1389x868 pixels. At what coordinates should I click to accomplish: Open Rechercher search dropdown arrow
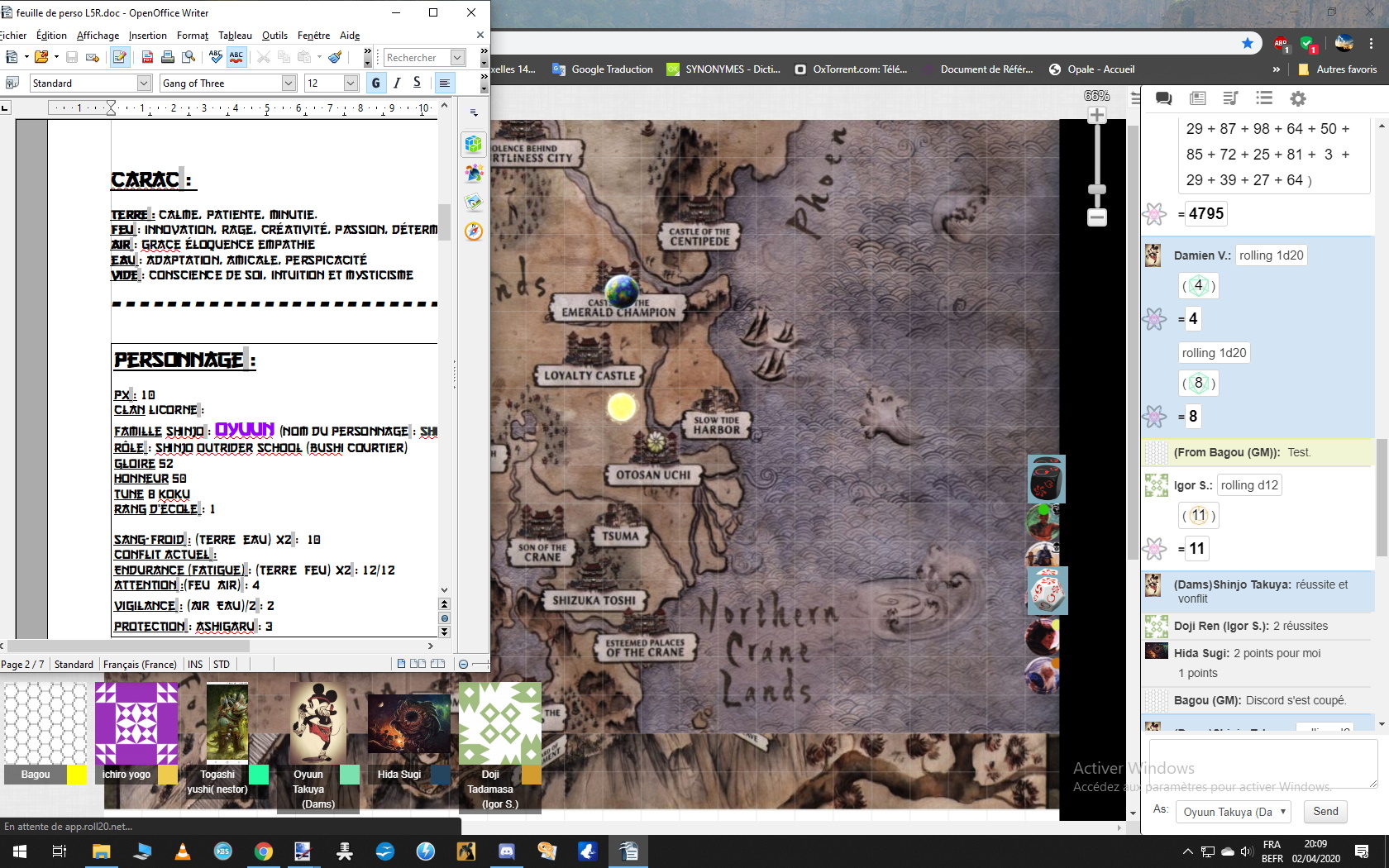click(458, 57)
